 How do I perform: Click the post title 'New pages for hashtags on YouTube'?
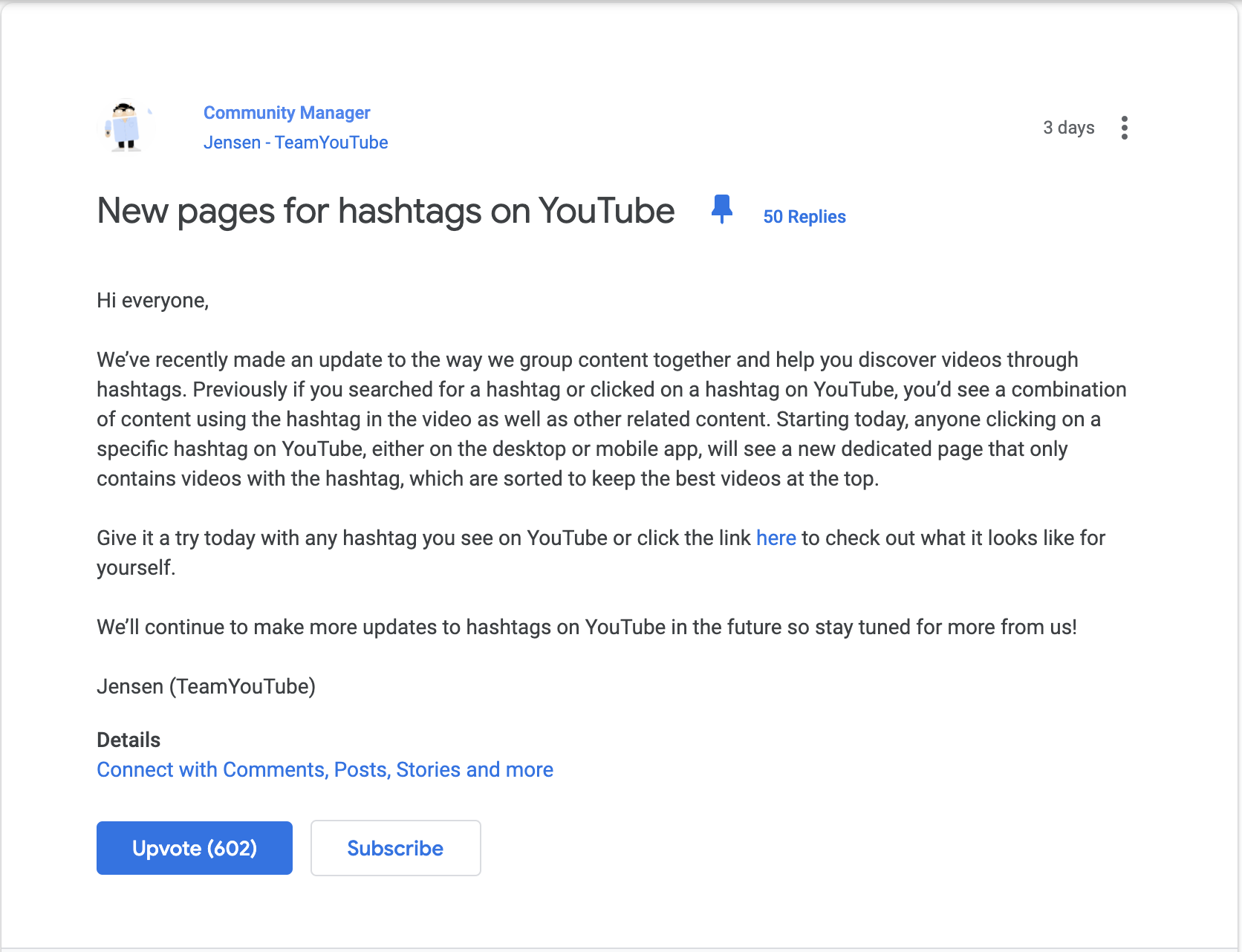click(x=386, y=211)
